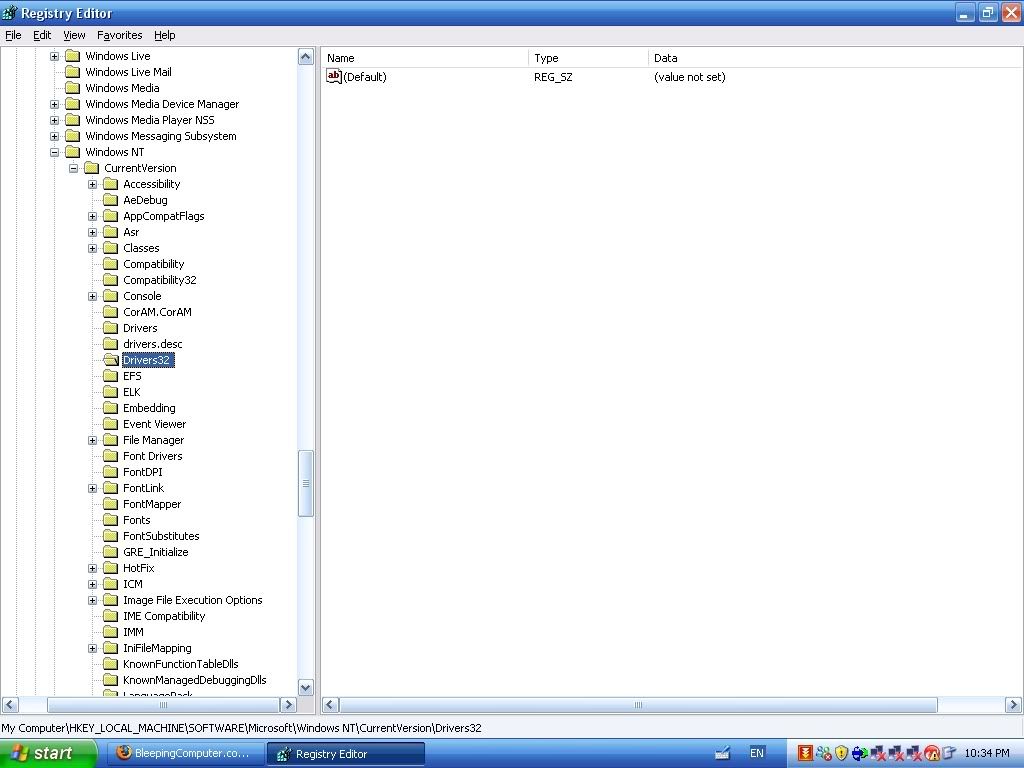Viewport: 1024px width, 768px height.
Task: Click the Drivers32 folder icon
Action: 111,360
